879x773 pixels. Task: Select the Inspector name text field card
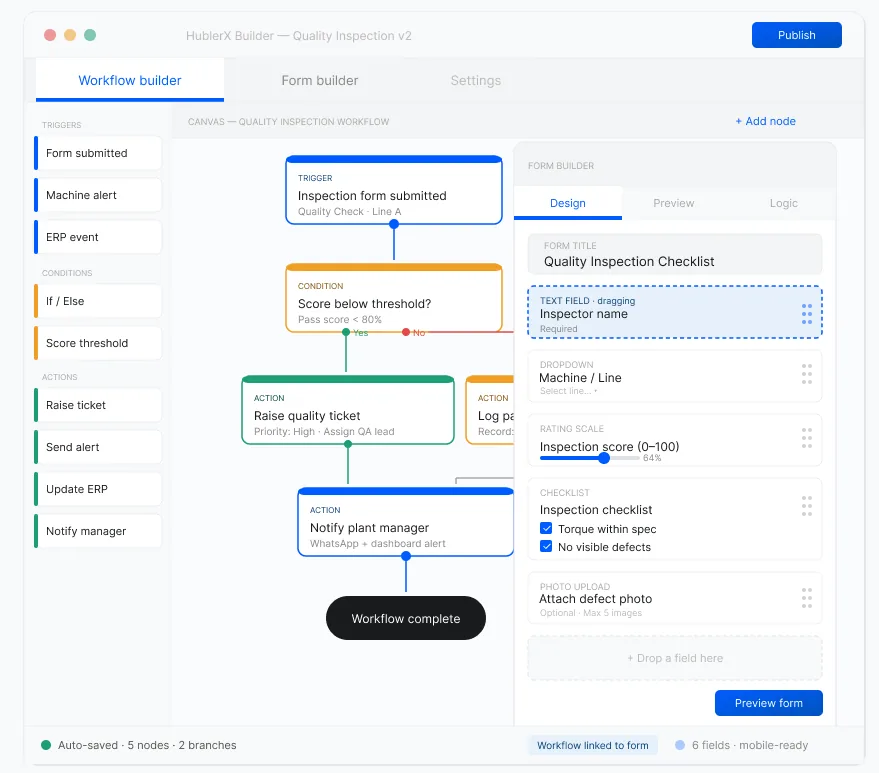(674, 312)
